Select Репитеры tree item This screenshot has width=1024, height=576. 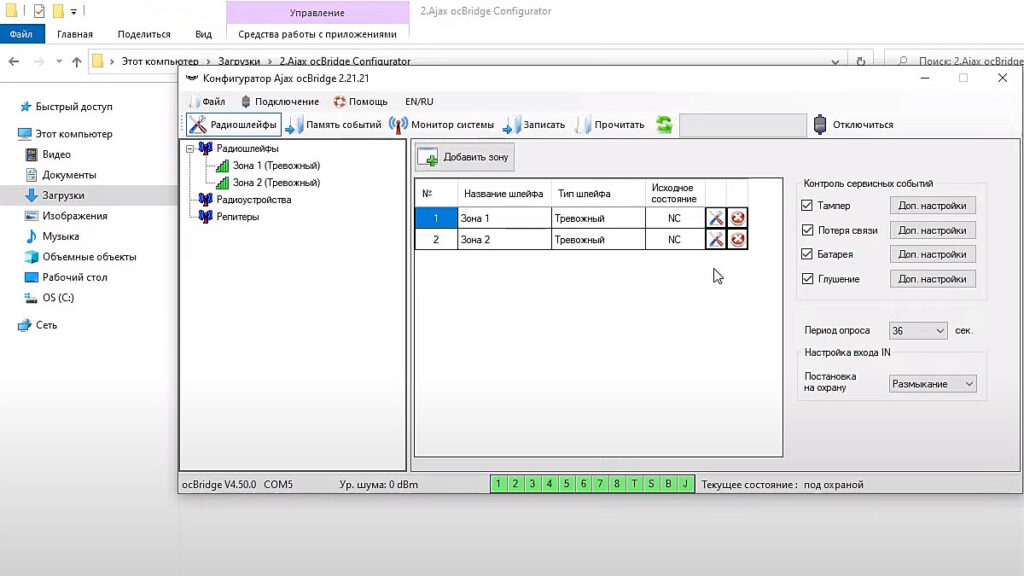coord(238,216)
